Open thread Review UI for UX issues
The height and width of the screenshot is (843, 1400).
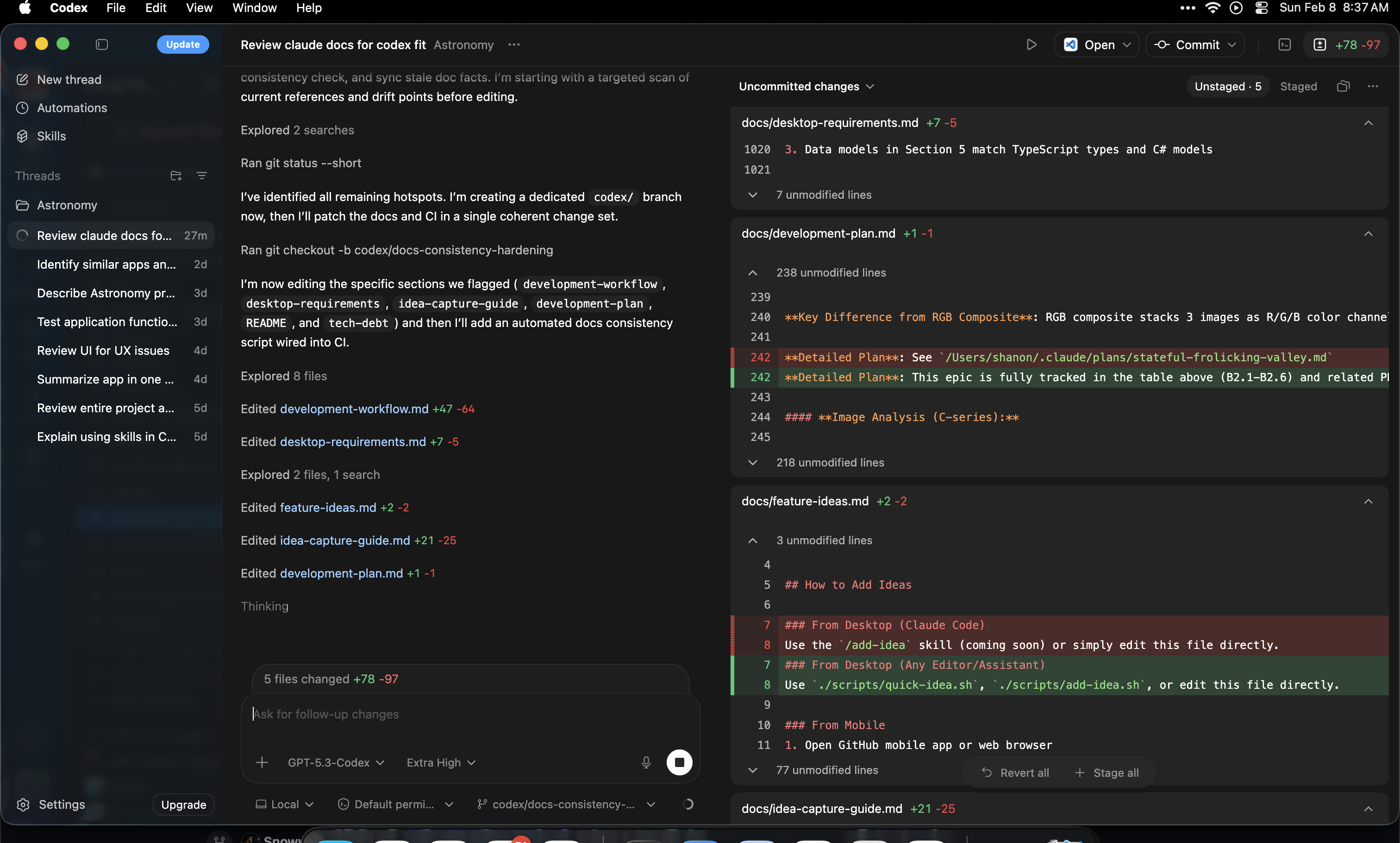[x=111, y=351]
